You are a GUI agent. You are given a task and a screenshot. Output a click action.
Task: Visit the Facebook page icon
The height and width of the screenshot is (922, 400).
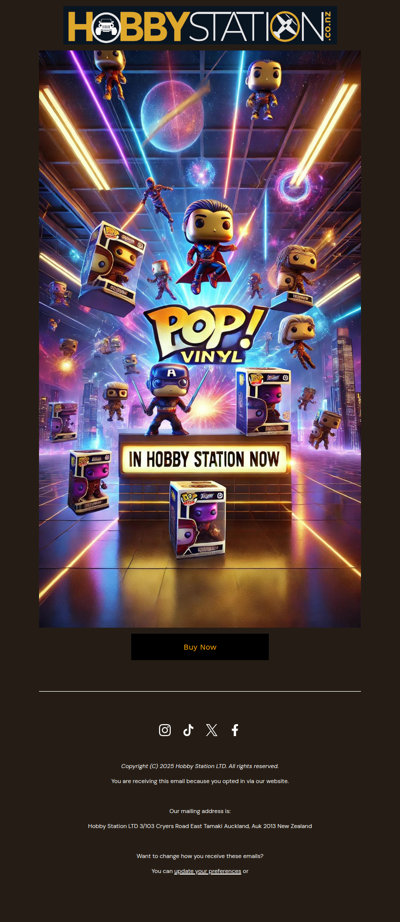tap(235, 730)
